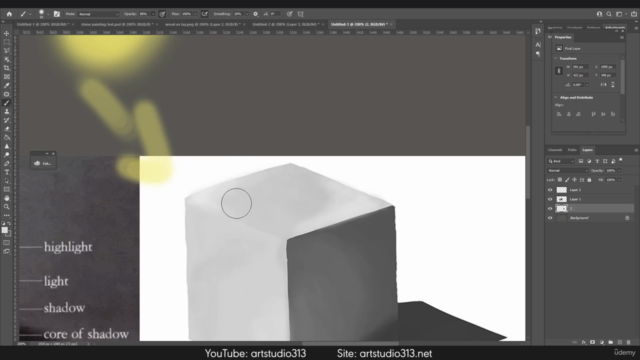The height and width of the screenshot is (360, 640).
Task: Click the Properties panel vertical scrollbar
Action: (x=622, y=78)
